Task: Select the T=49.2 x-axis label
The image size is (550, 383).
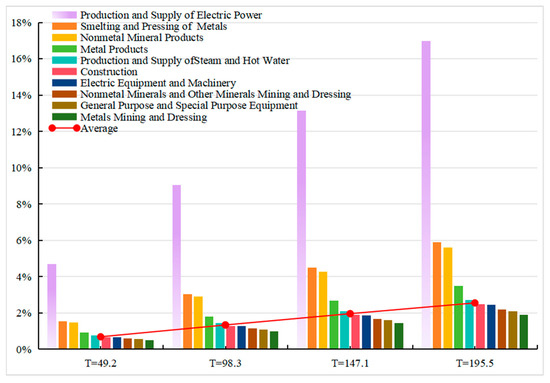Action: click(x=101, y=363)
